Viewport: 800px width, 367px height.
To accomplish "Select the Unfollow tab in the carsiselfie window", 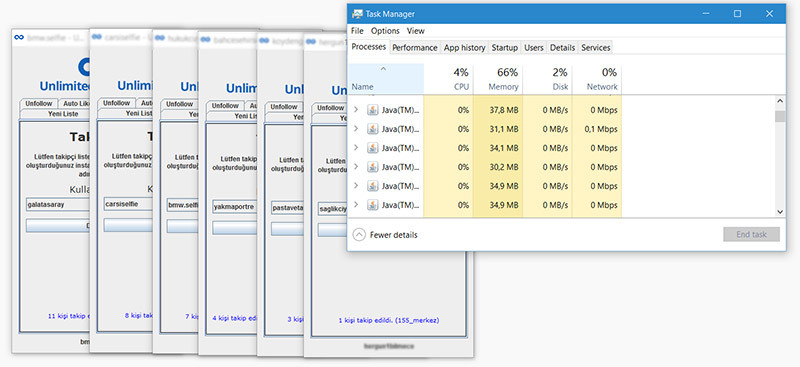I will [116, 103].
